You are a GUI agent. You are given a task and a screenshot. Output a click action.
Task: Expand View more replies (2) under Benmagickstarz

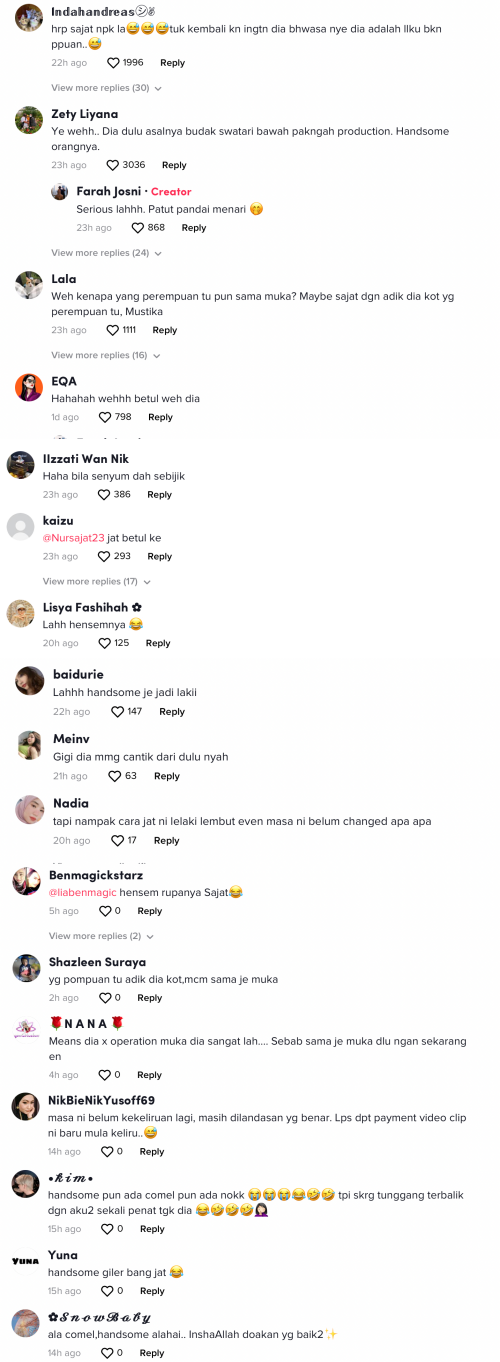tap(102, 936)
